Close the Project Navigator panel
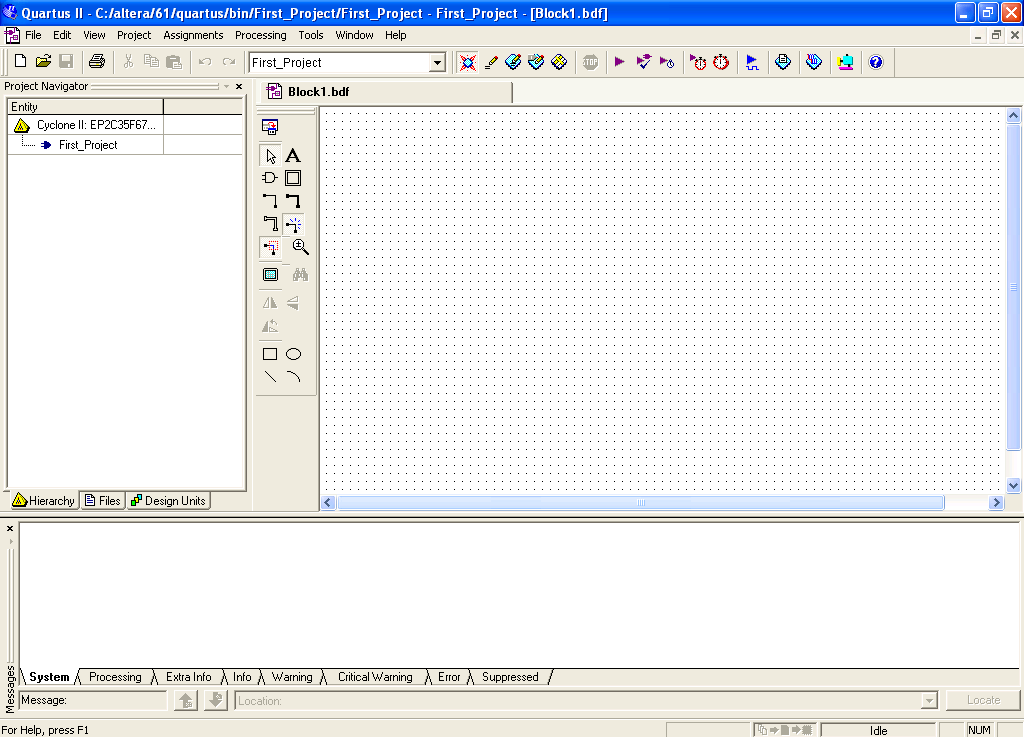Image resolution: width=1024 pixels, height=737 pixels. coord(239,86)
